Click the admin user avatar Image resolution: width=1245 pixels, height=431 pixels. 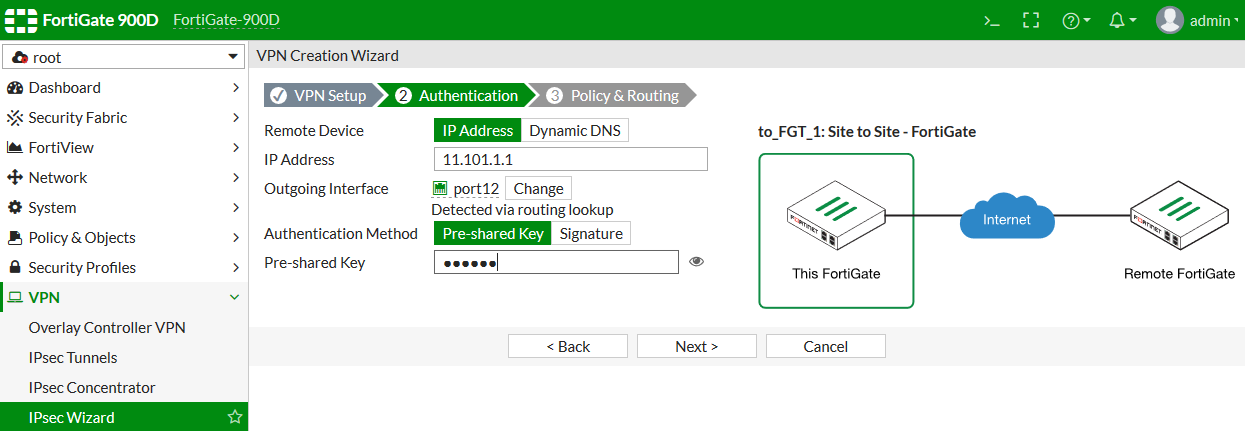pos(1169,20)
